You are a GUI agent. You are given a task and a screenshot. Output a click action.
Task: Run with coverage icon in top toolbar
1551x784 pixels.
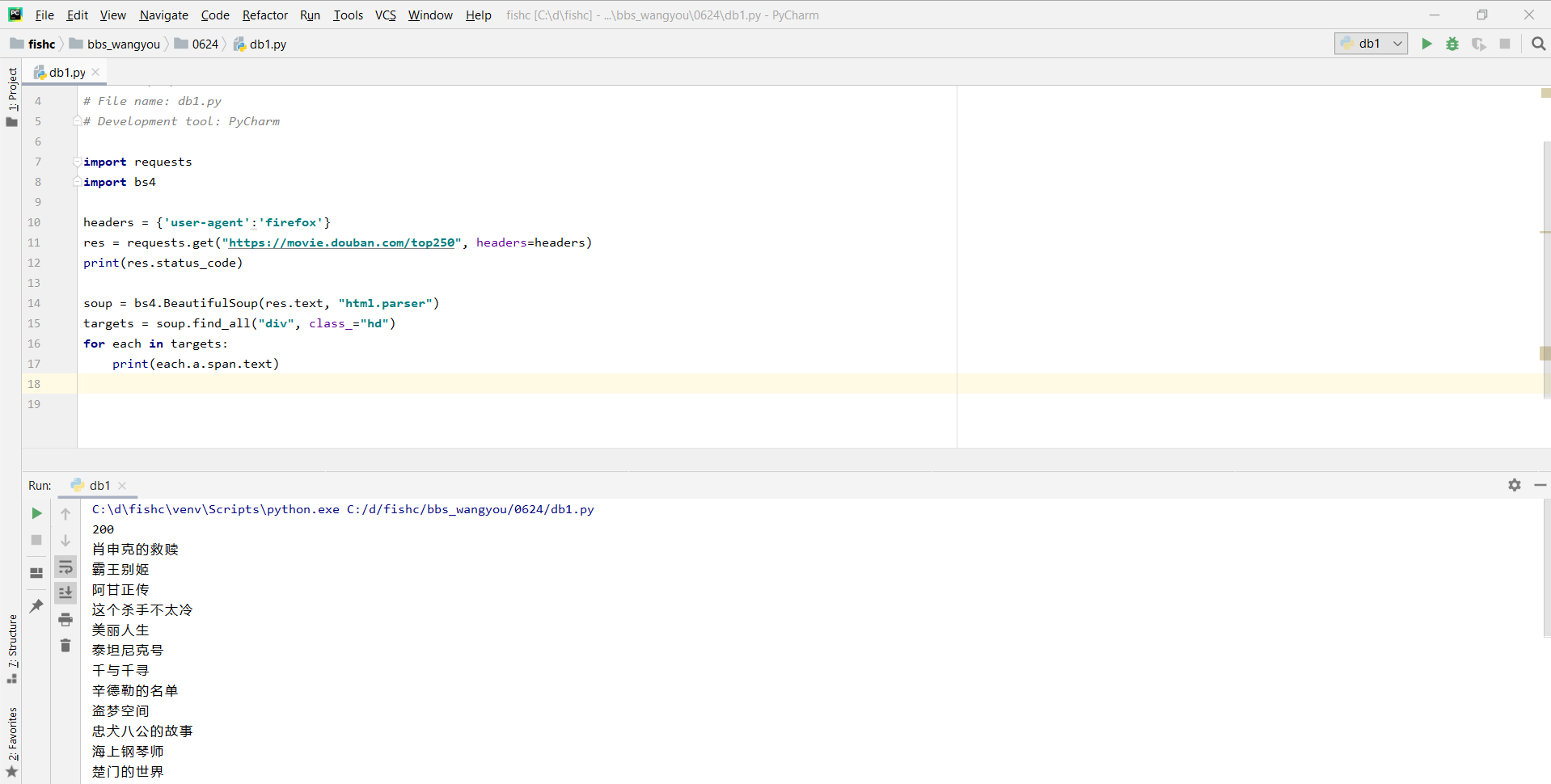coord(1478,44)
